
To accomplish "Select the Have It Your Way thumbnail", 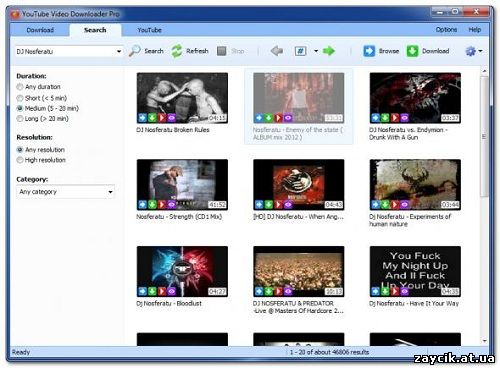I will 415,271.
